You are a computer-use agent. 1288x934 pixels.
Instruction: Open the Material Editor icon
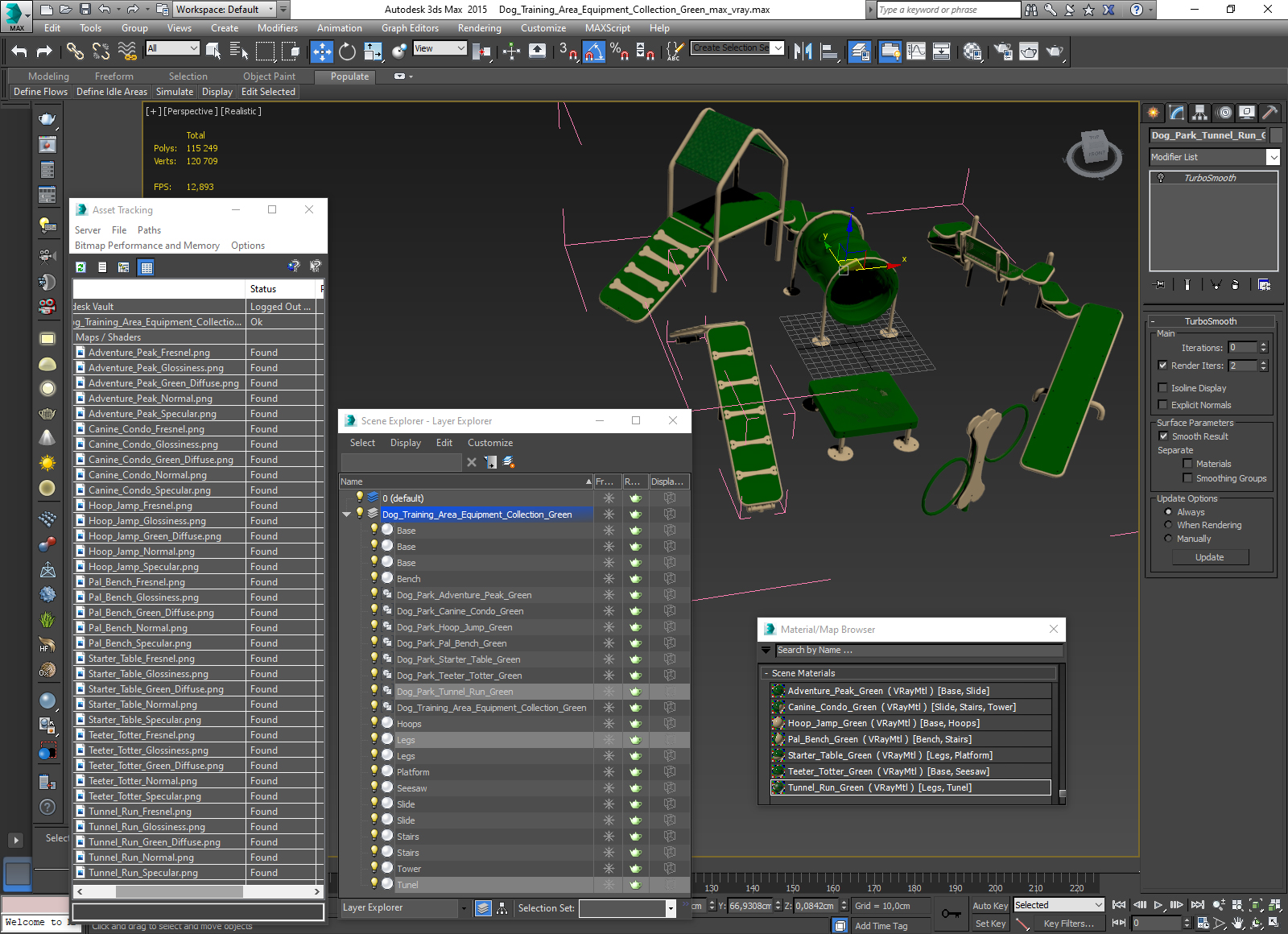click(x=972, y=52)
